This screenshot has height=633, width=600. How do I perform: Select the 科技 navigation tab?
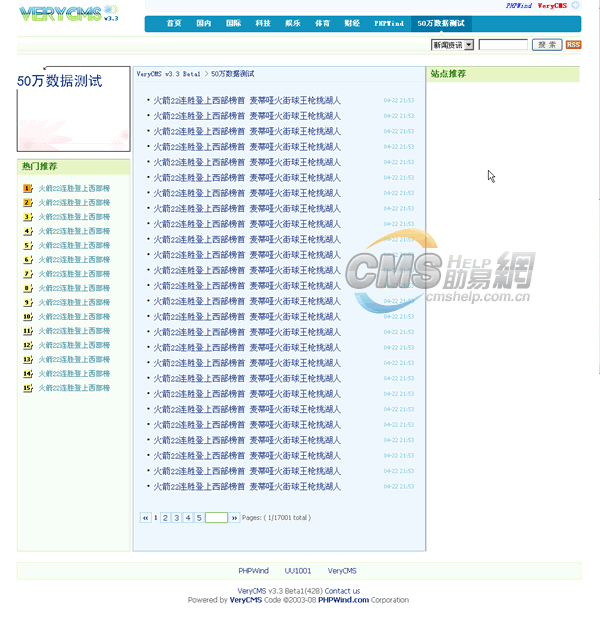(262, 22)
